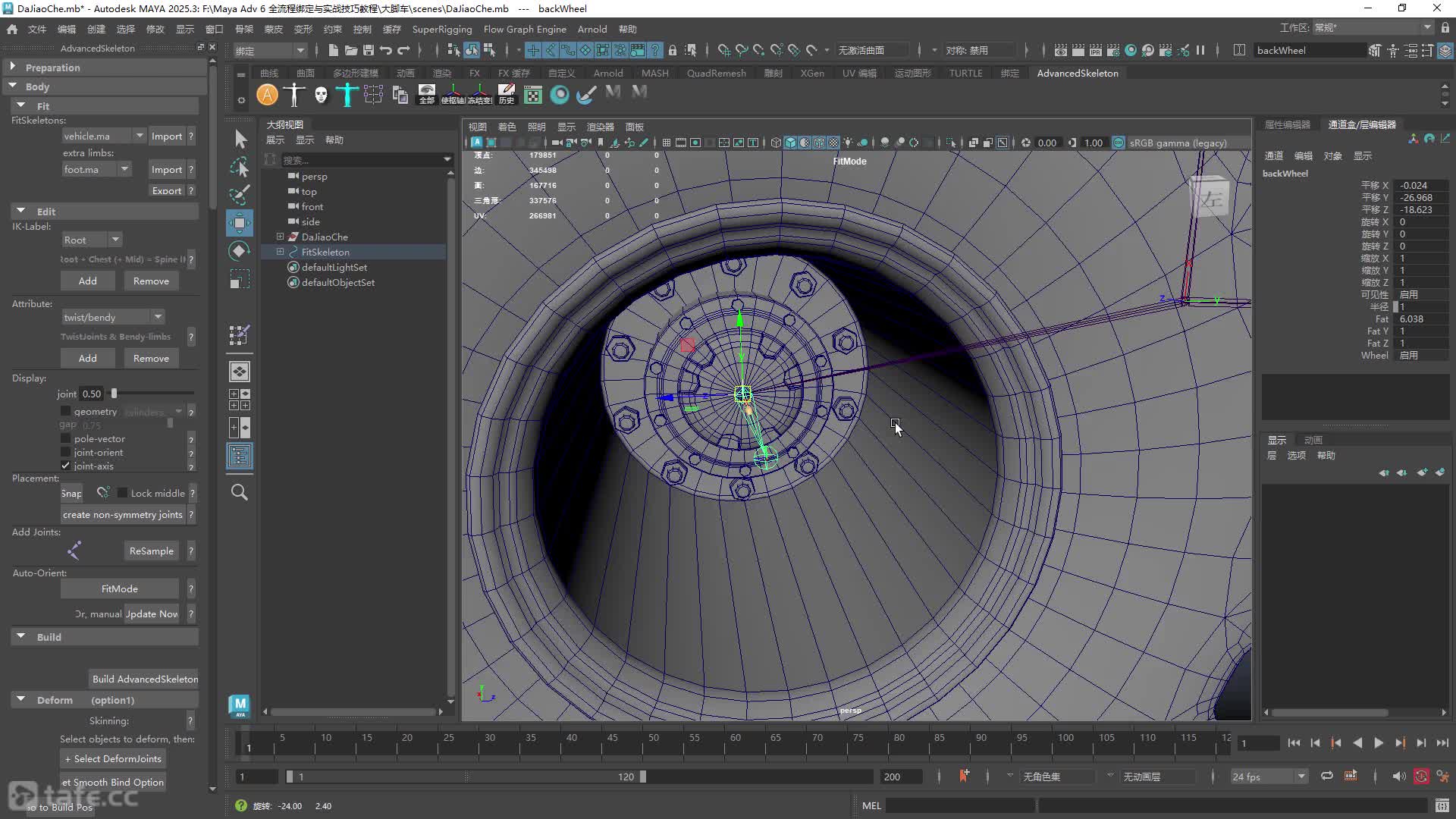Expand the DaJiaoChe outliner node
Screen dimensions: 1456x819
280,237
